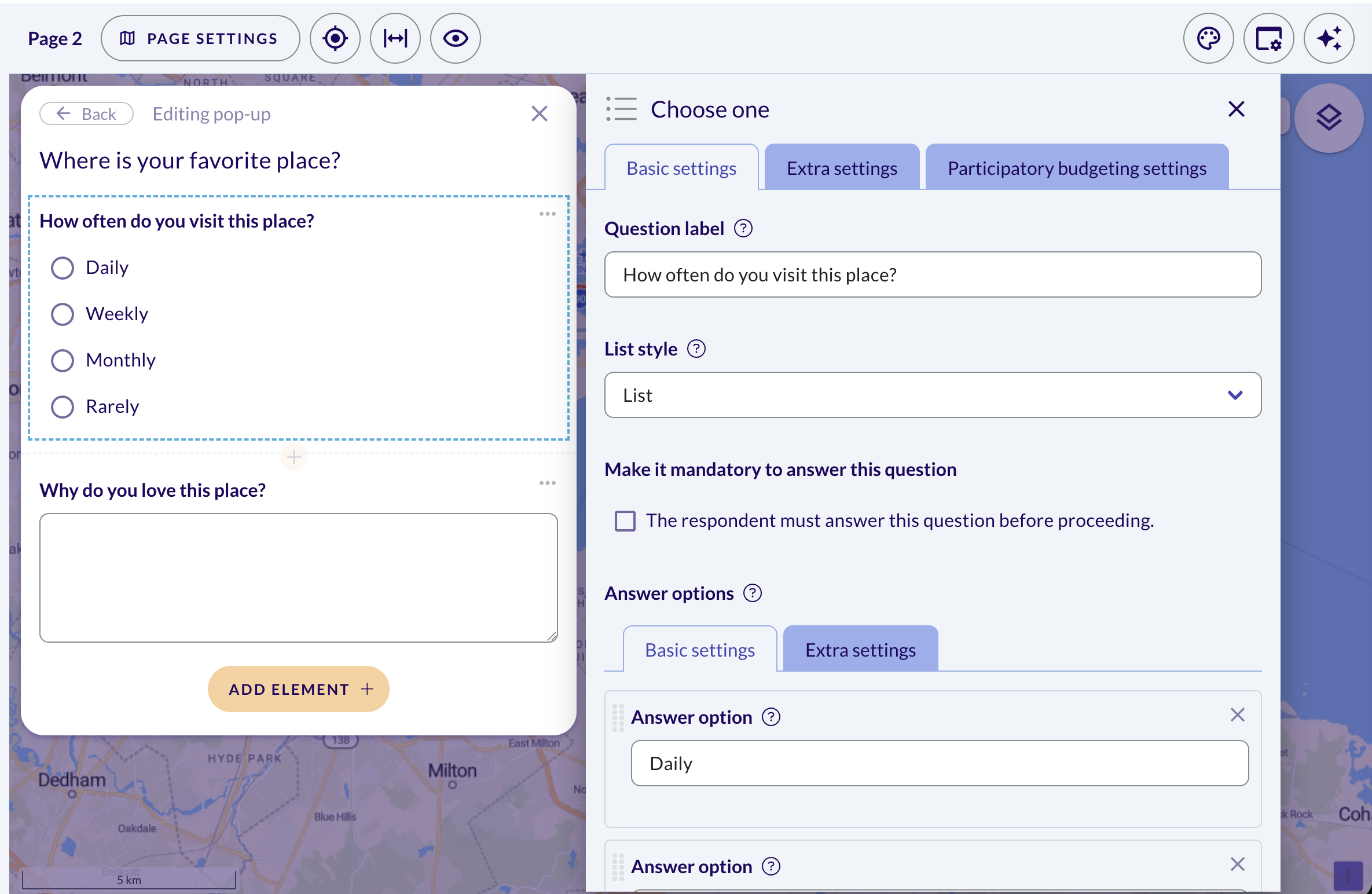
Task: Remove the second answer option
Action: coord(1238,864)
